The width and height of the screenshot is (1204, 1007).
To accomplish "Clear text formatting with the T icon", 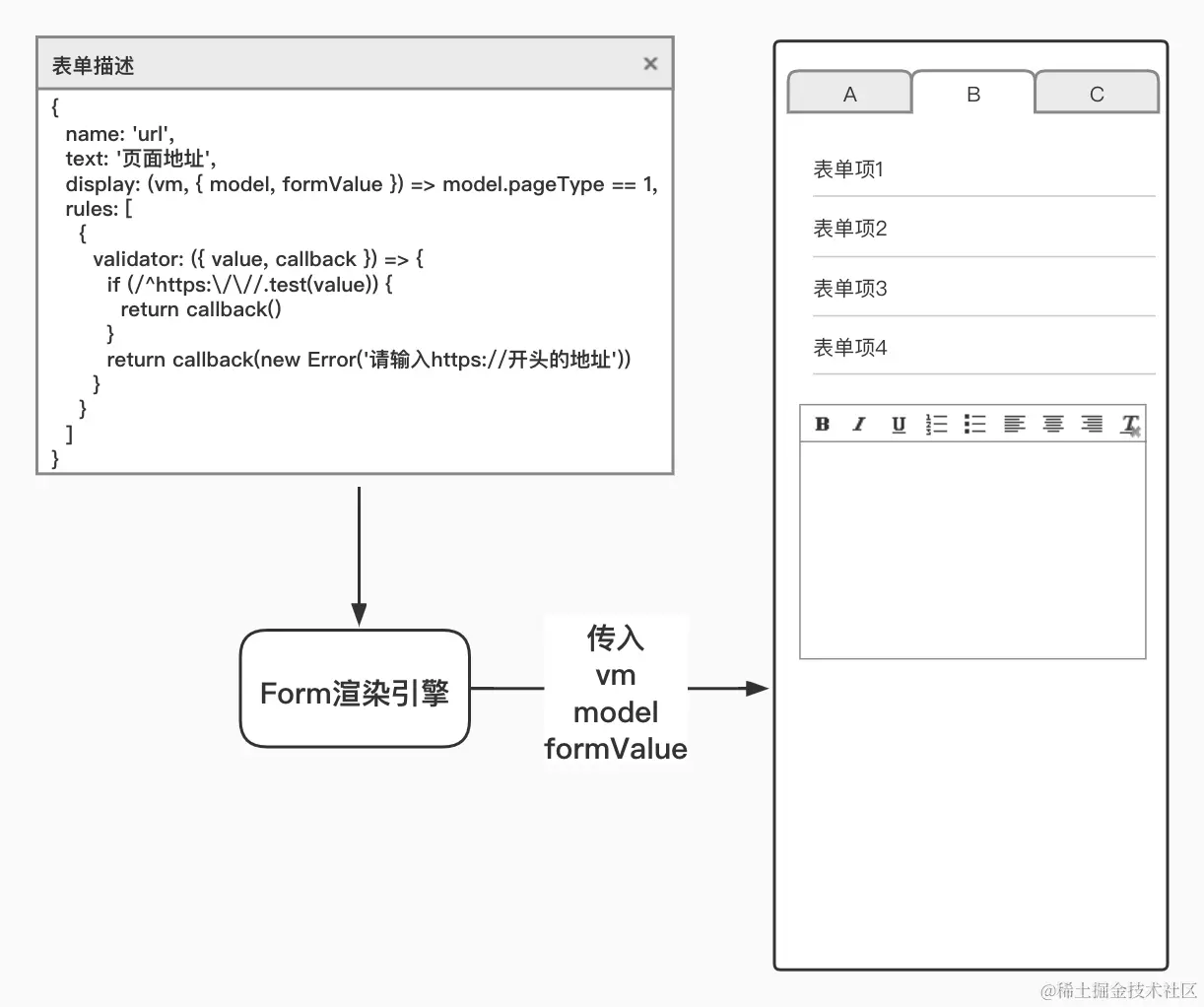I will (x=1130, y=424).
